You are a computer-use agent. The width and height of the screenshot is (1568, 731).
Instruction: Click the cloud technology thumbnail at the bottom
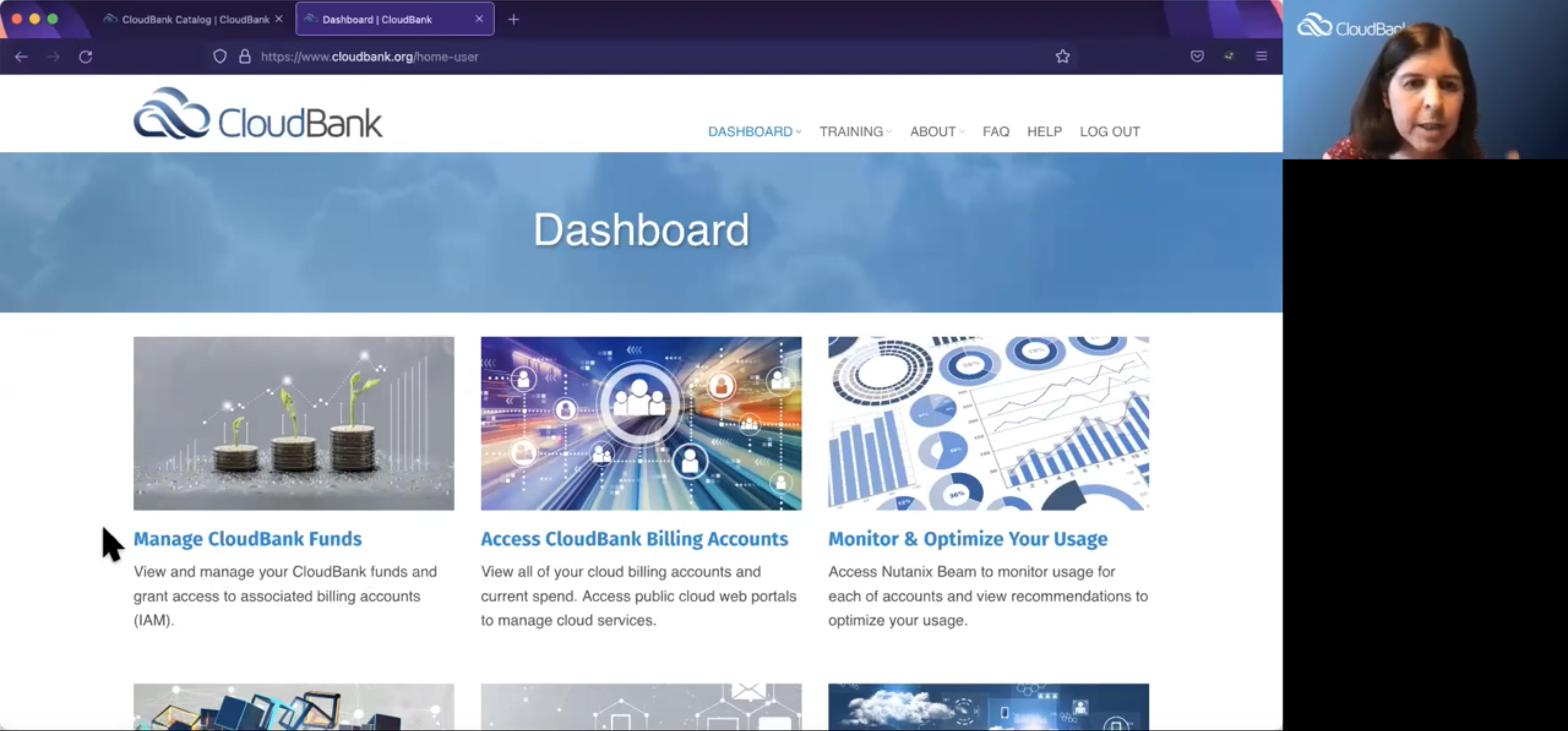[989, 707]
